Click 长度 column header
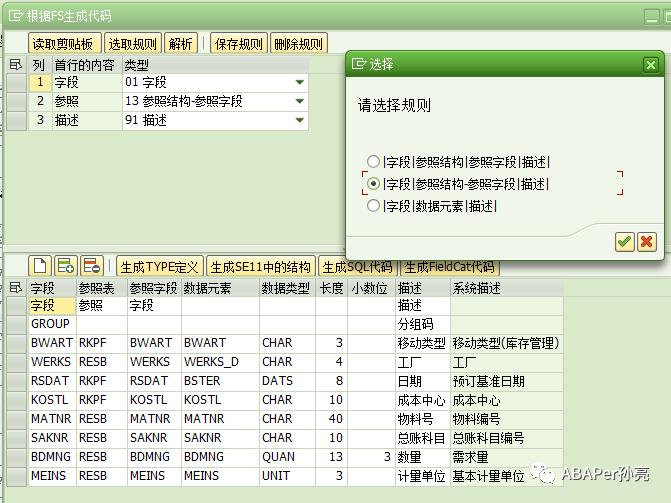 pyautogui.click(x=332, y=288)
